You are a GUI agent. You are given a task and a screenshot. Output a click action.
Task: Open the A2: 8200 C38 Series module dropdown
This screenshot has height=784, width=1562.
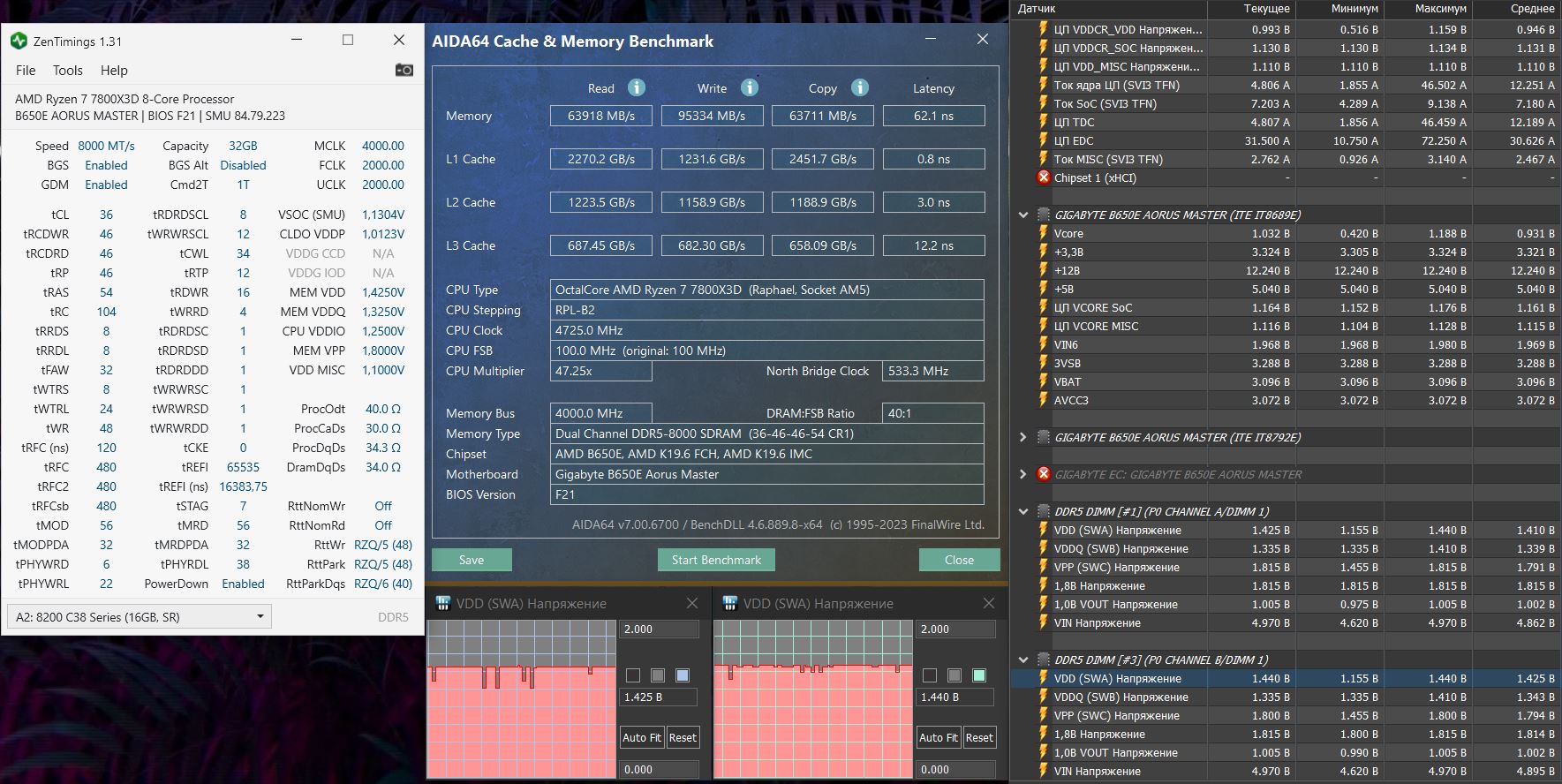pos(139,616)
